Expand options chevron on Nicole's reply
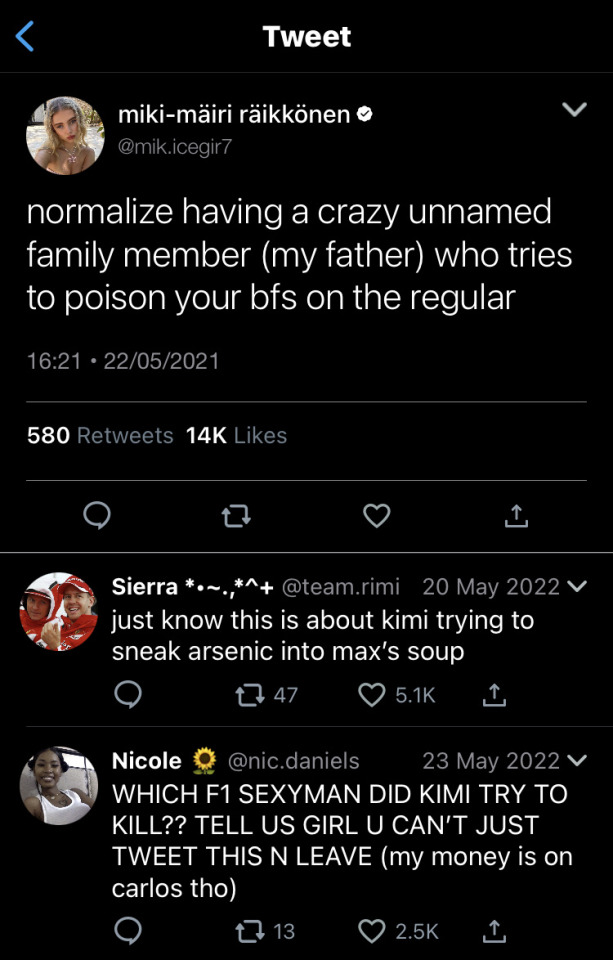 pos(577,761)
